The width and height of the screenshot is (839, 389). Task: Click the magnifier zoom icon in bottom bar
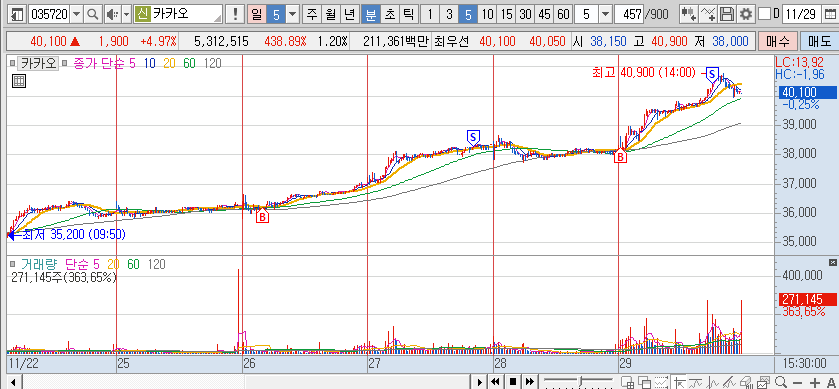pyautogui.click(x=781, y=382)
